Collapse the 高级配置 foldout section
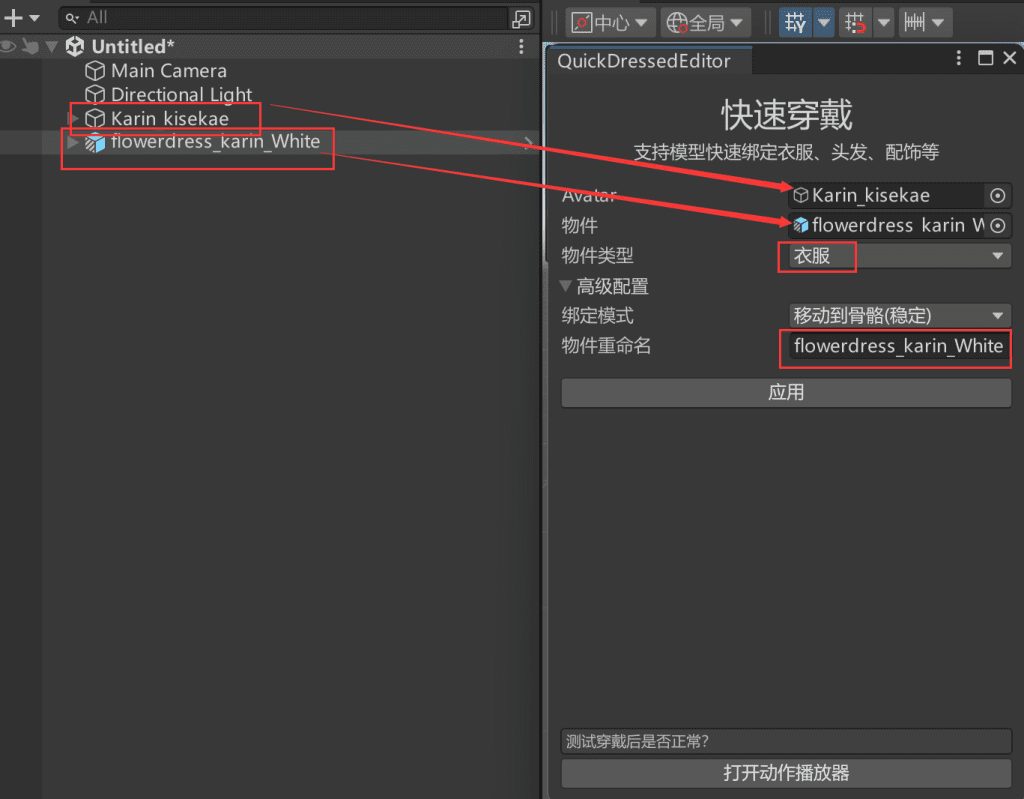The image size is (1024, 799). pyautogui.click(x=567, y=287)
